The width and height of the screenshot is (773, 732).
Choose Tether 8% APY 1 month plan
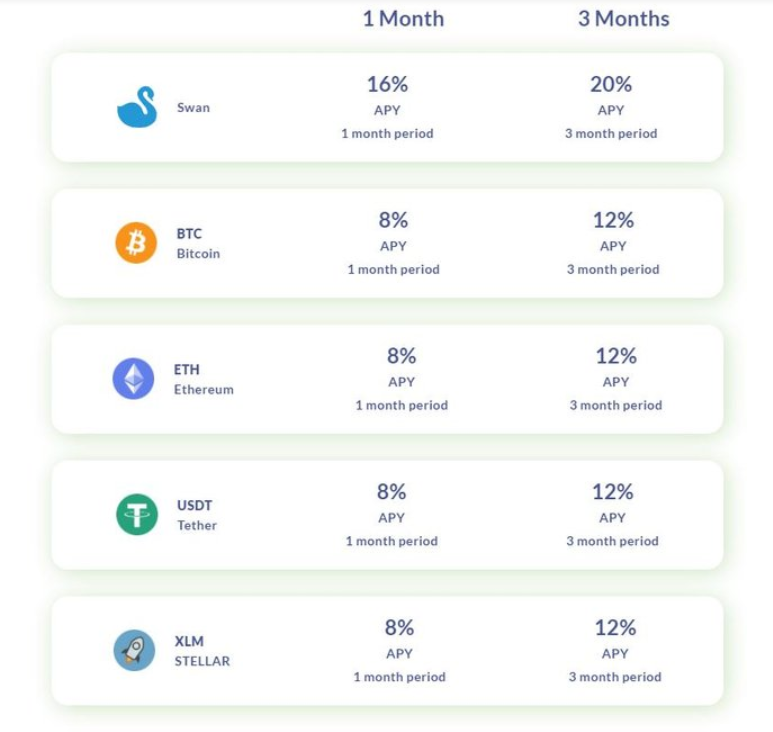[392, 515]
